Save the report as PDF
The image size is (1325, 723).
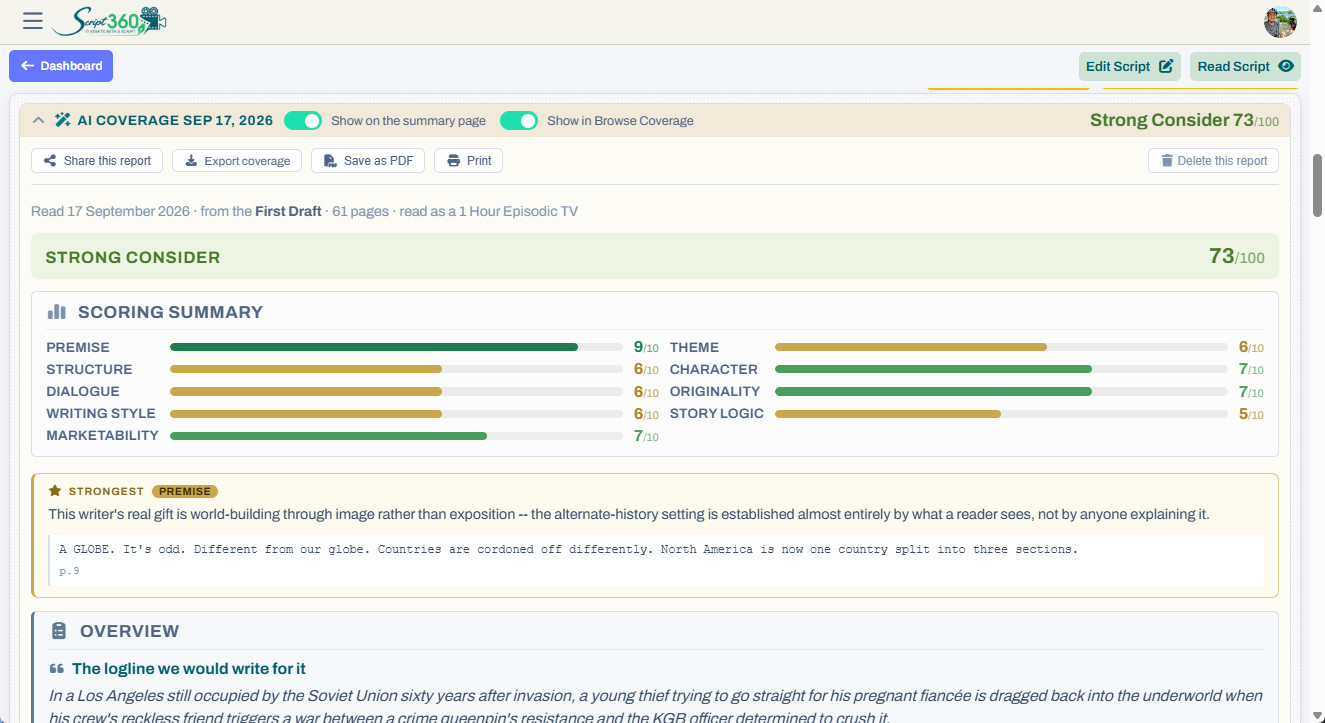pyautogui.click(x=368, y=161)
